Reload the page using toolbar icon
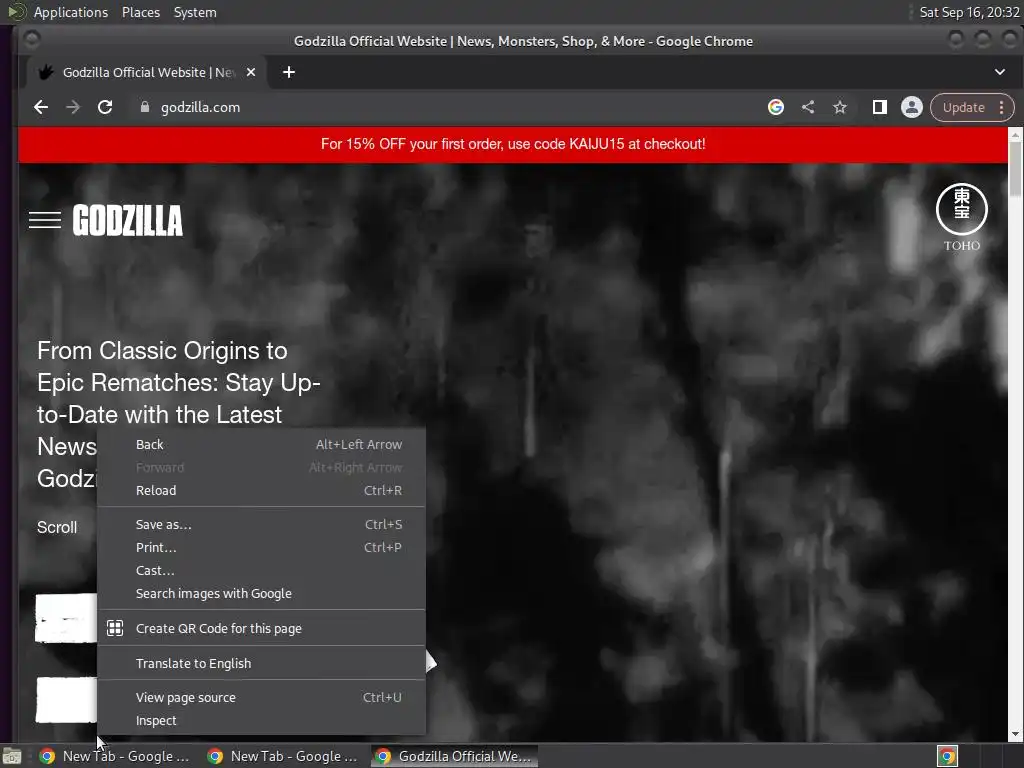 point(104,107)
